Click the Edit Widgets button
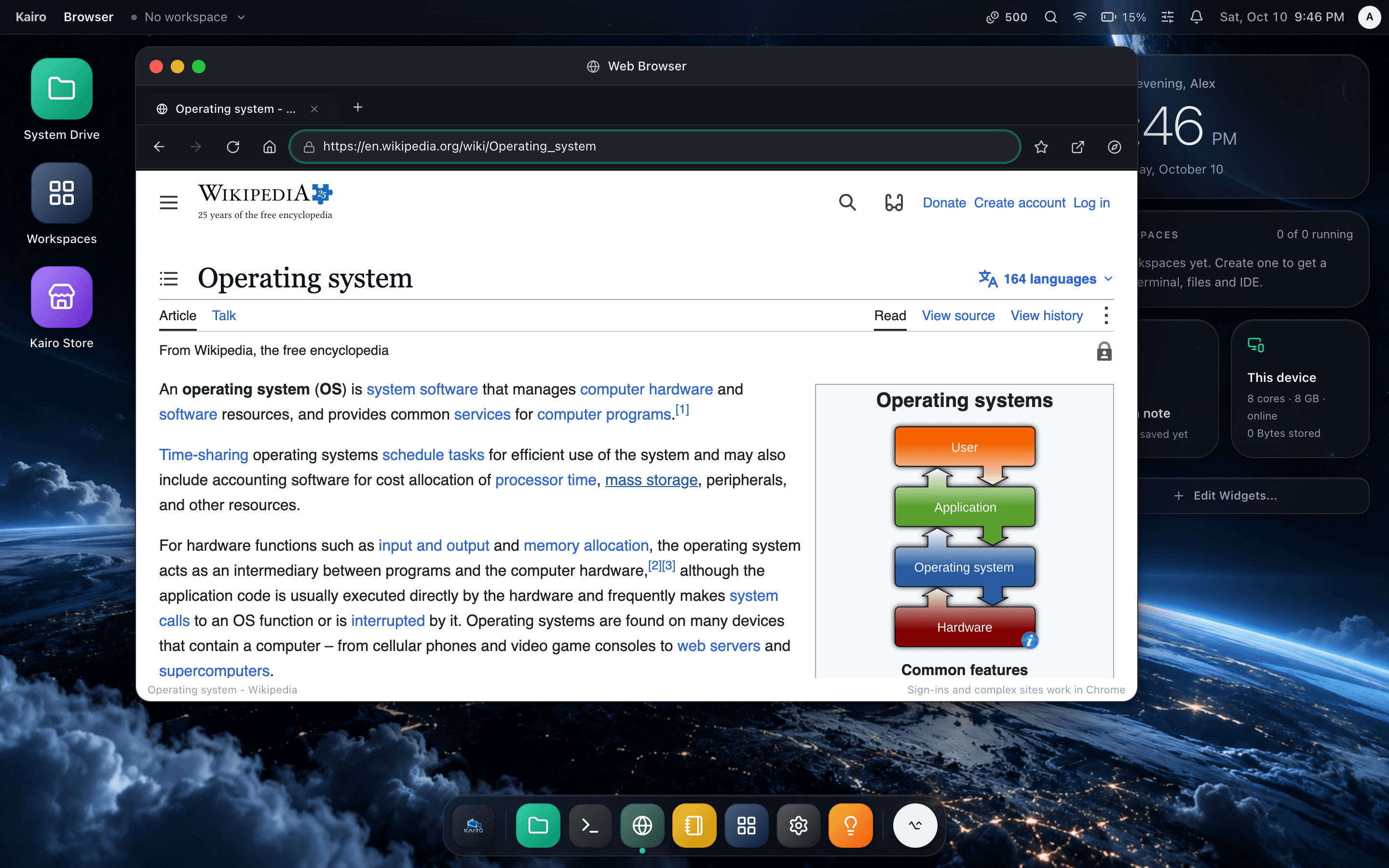This screenshot has height=868, width=1389. coord(1225,495)
